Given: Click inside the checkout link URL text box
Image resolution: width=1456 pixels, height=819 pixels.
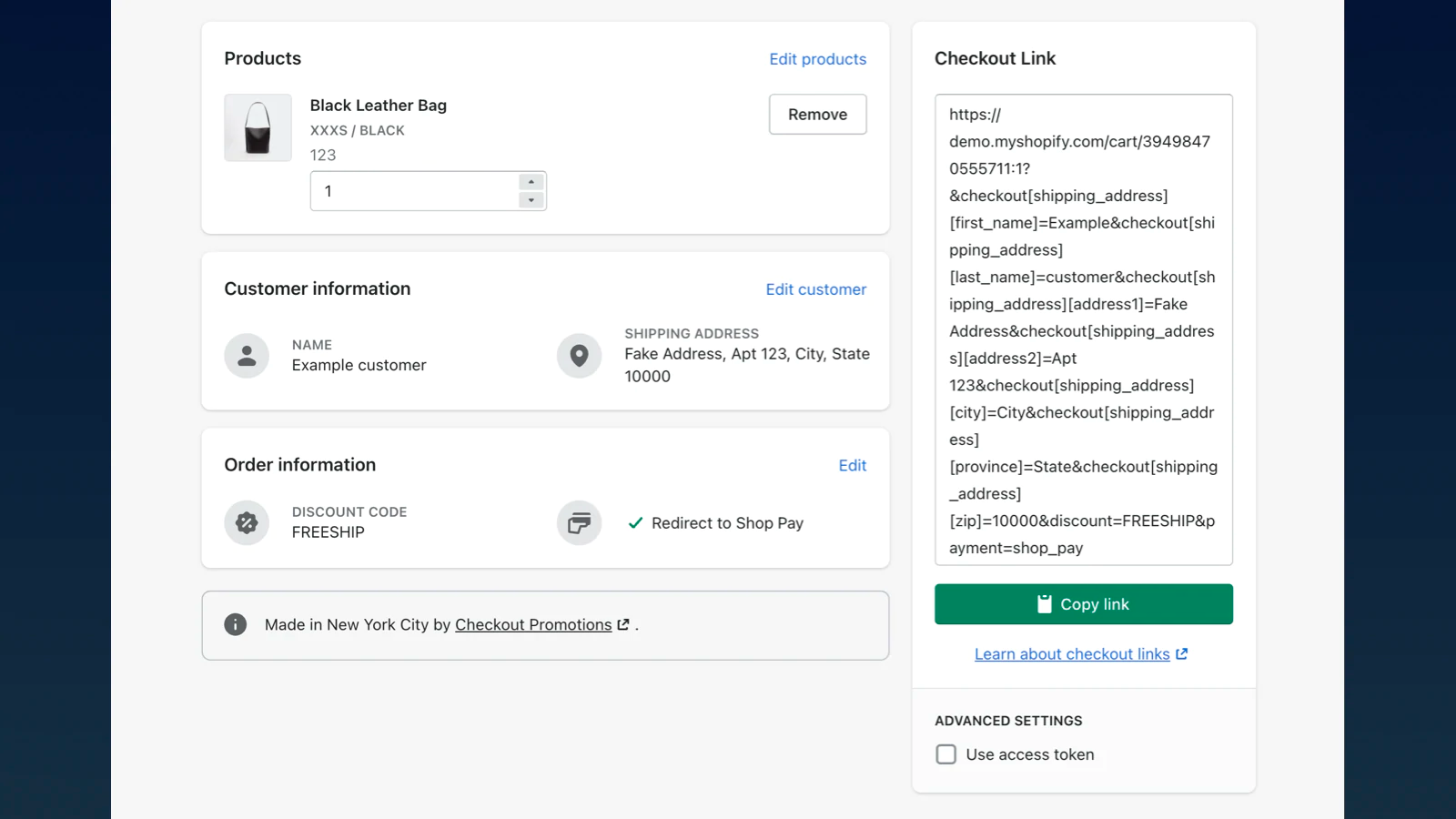Looking at the screenshot, I should 1083,329.
